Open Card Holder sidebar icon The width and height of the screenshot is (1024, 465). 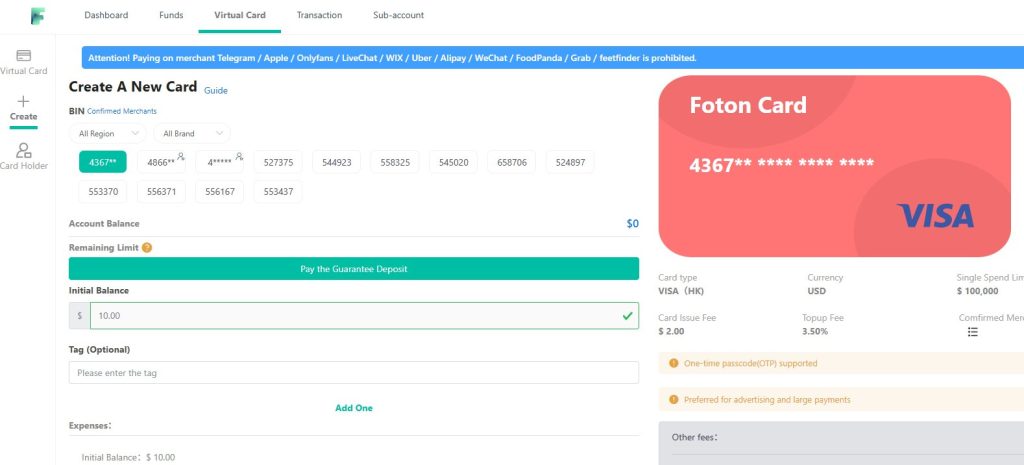click(24, 151)
